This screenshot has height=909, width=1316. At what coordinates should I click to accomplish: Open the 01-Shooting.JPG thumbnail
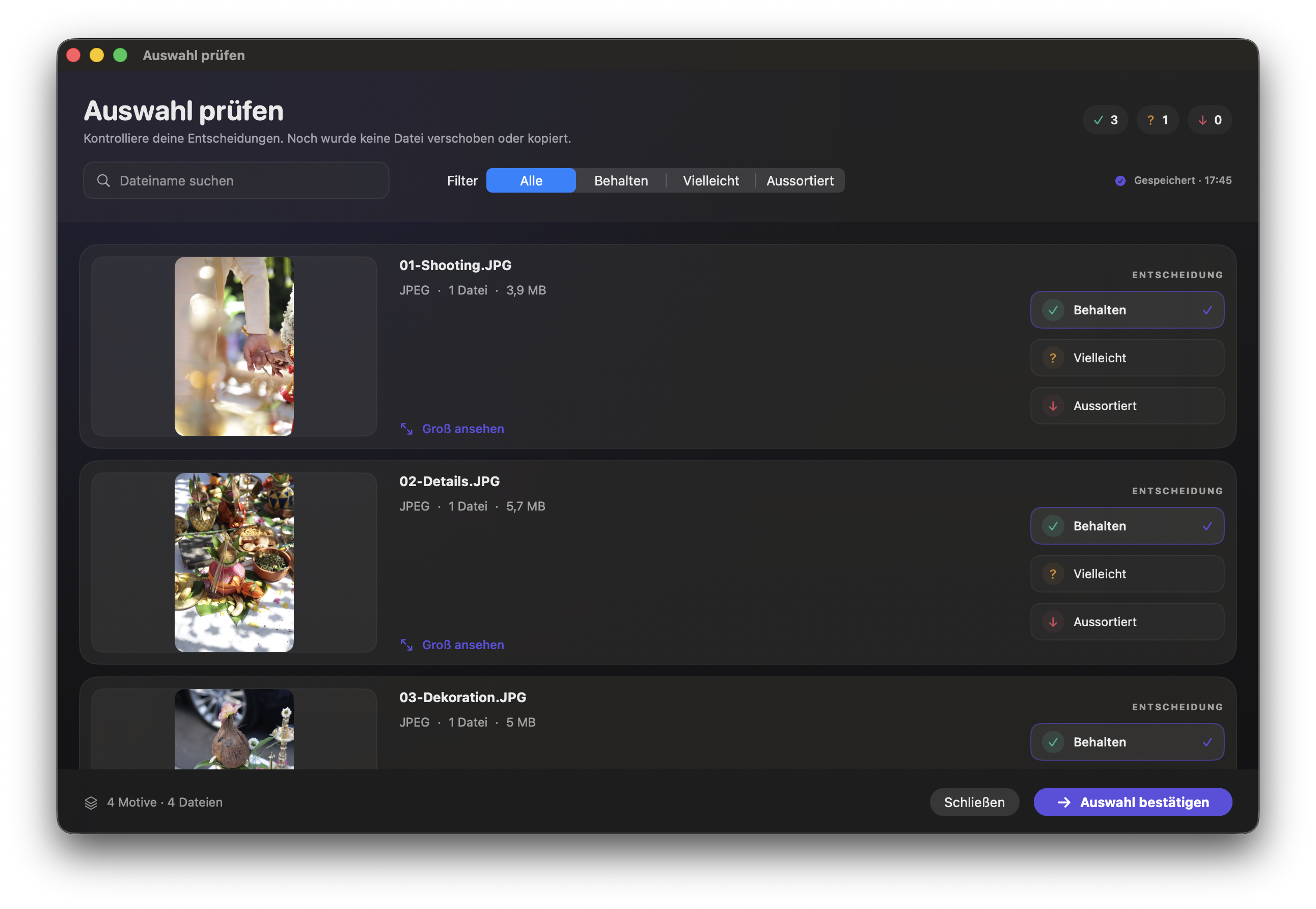click(234, 346)
